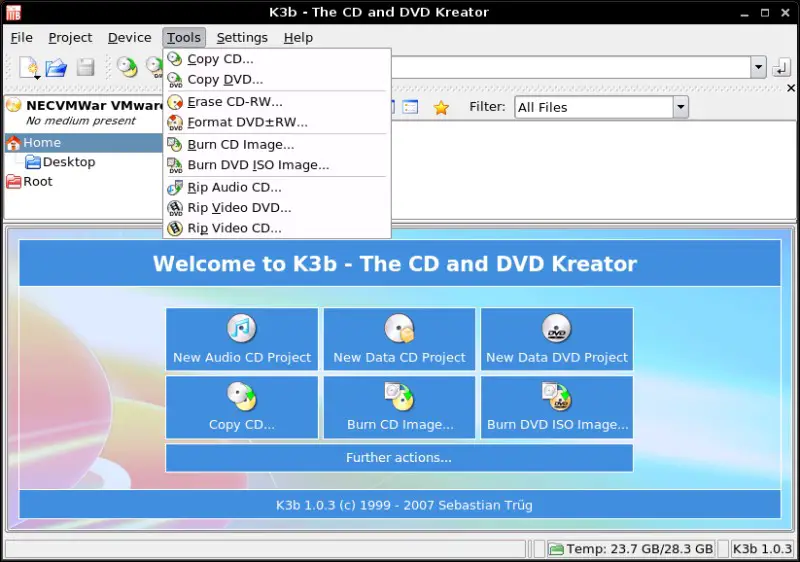This screenshot has height=562, width=800.
Task: Click the audio CD music note icon
Action: 241,328
